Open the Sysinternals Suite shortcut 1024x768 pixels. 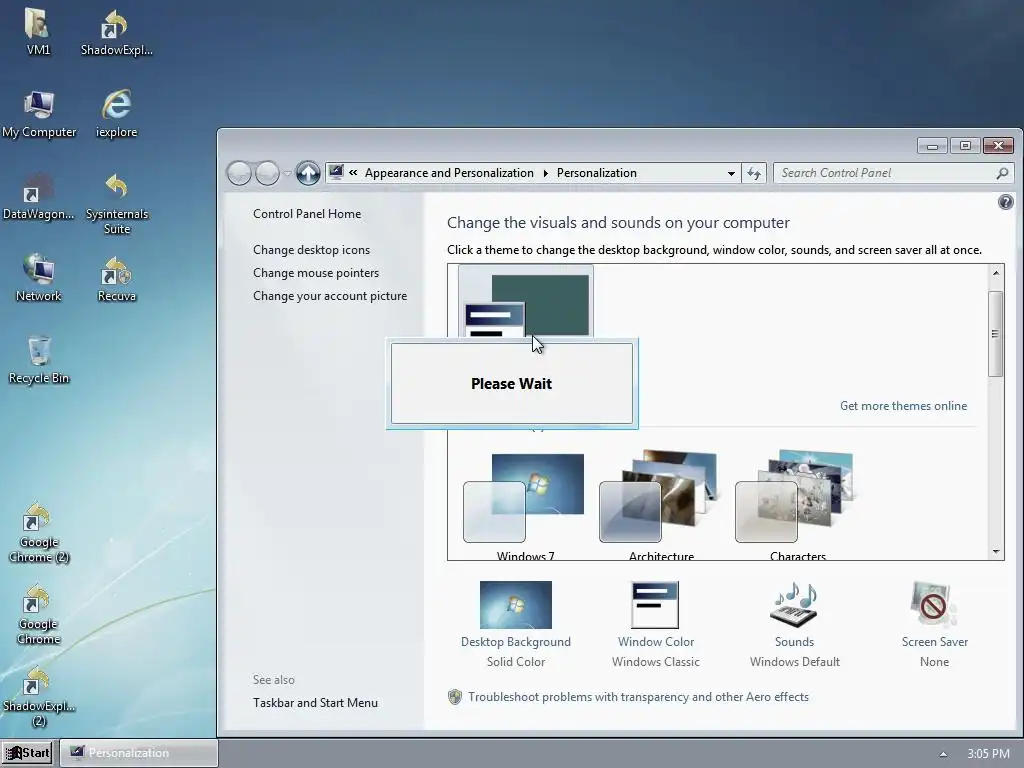(116, 204)
